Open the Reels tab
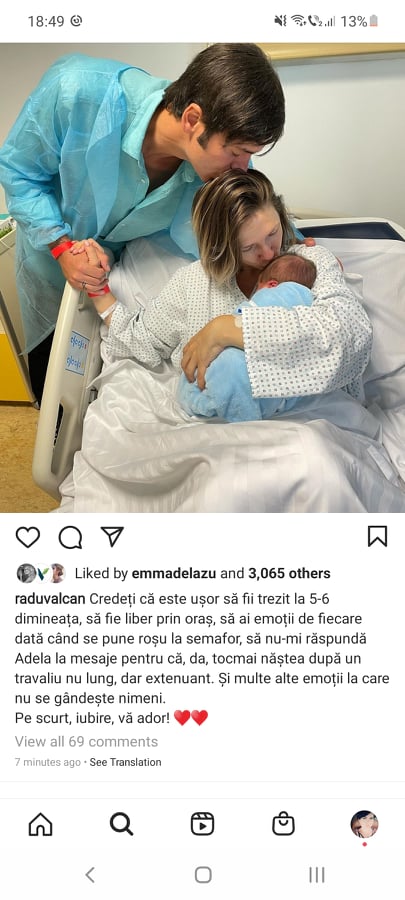 202,824
